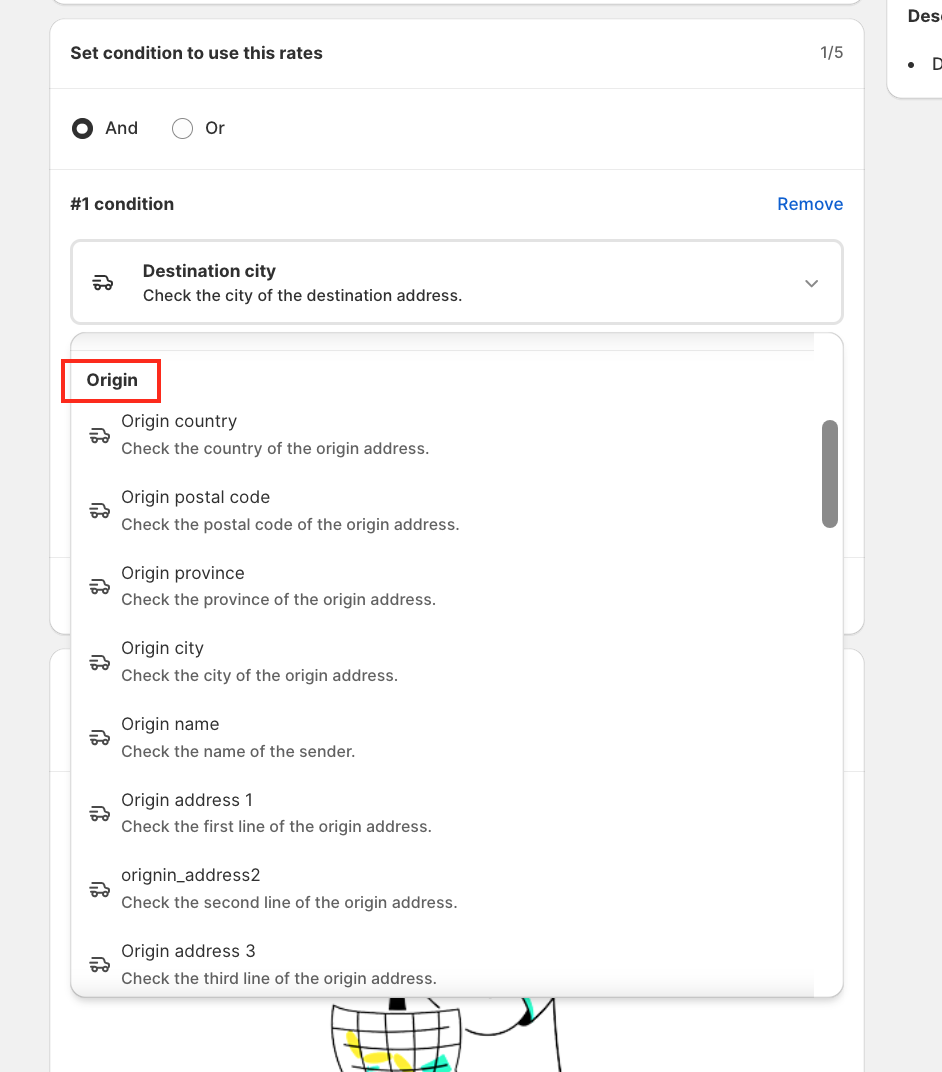Remove the #1 condition
Image resolution: width=942 pixels, height=1072 pixels.
(x=809, y=204)
